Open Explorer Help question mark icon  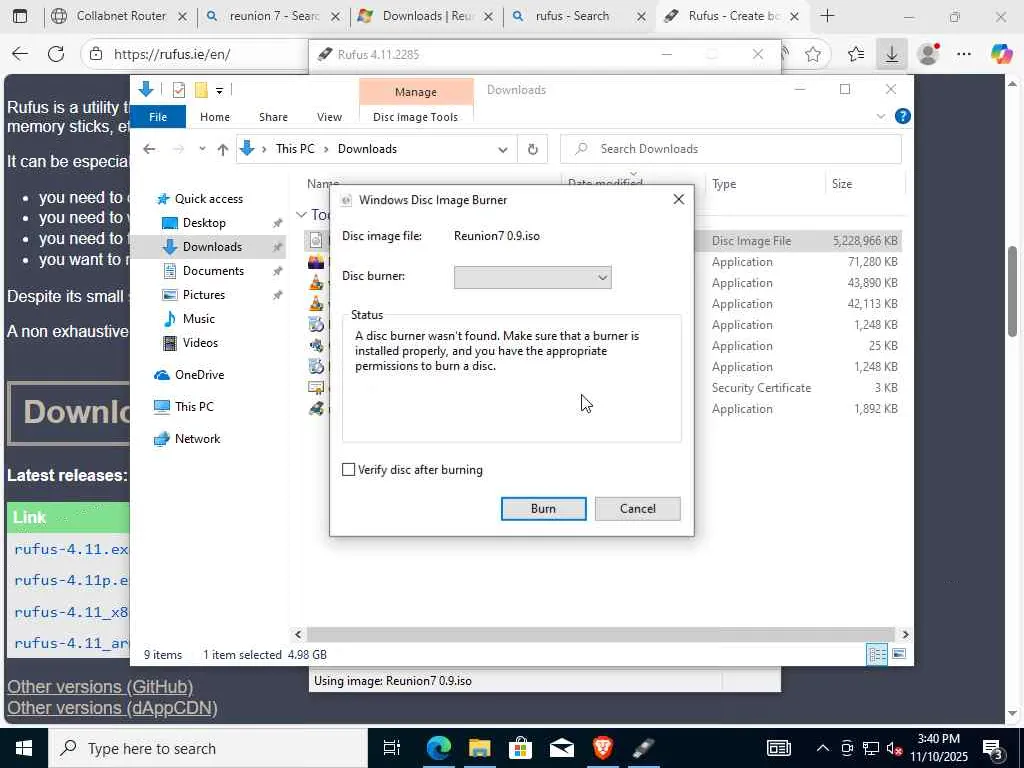(903, 116)
